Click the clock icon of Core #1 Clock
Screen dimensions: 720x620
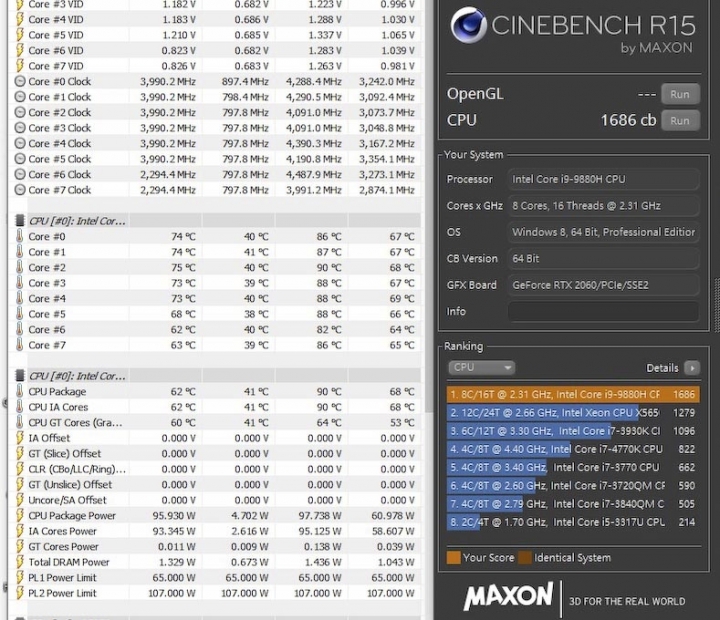tap(20, 97)
